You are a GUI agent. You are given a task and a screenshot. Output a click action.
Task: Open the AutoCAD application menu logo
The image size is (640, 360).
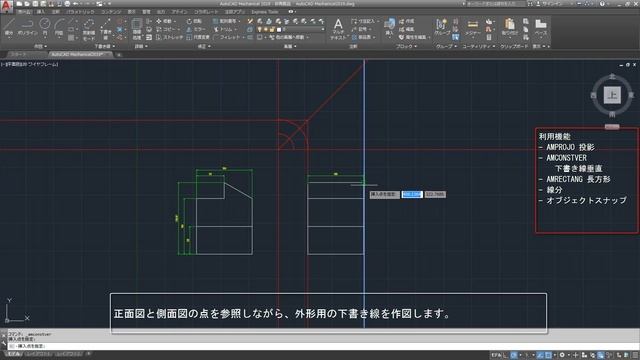coord(6,6)
